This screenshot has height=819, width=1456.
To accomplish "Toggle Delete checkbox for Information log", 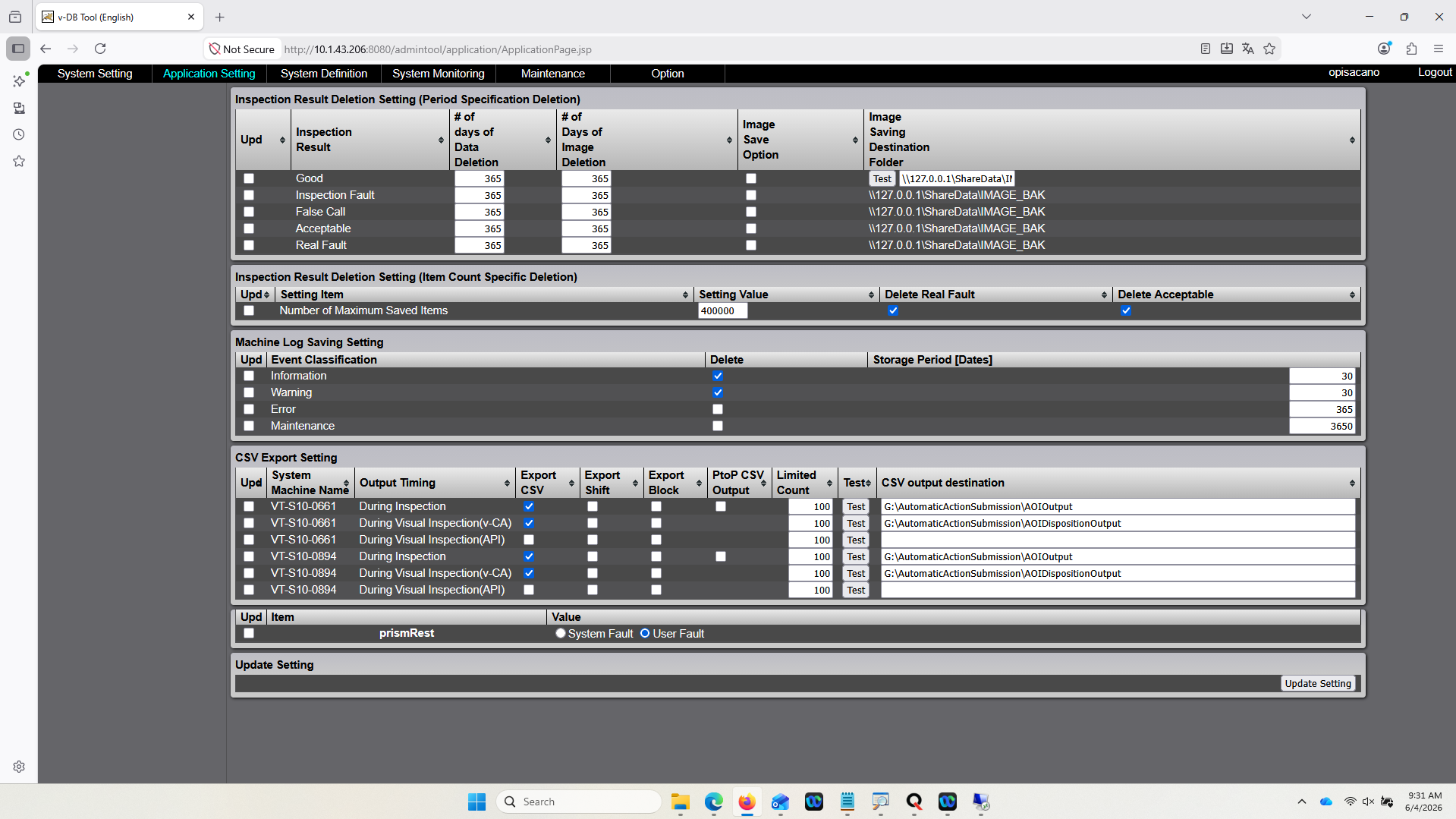I will 718,376.
